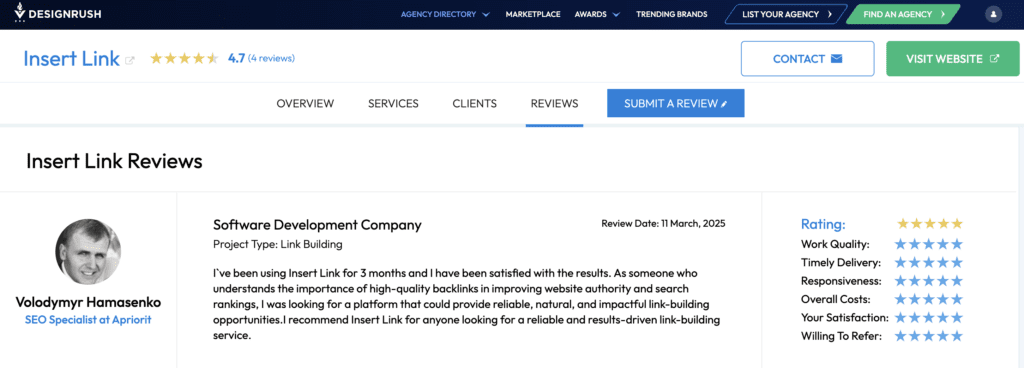
Task: Expand the Agency Directory dropdown
Action: coord(445,14)
